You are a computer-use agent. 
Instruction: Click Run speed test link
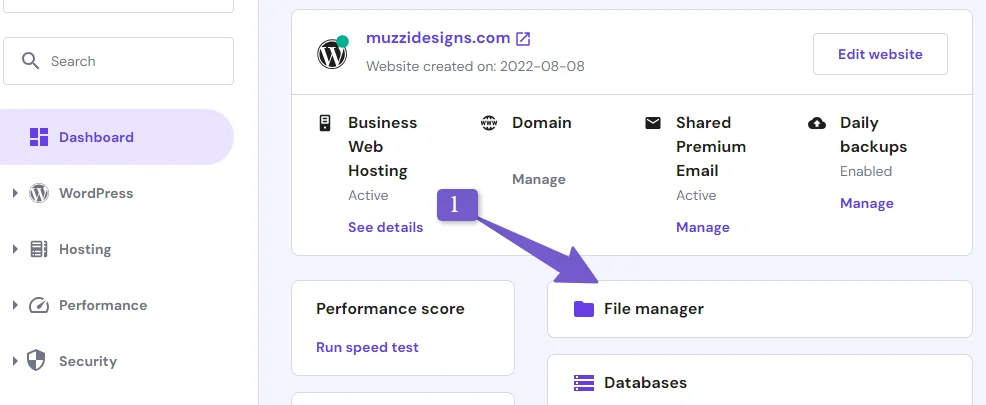pyautogui.click(x=367, y=347)
